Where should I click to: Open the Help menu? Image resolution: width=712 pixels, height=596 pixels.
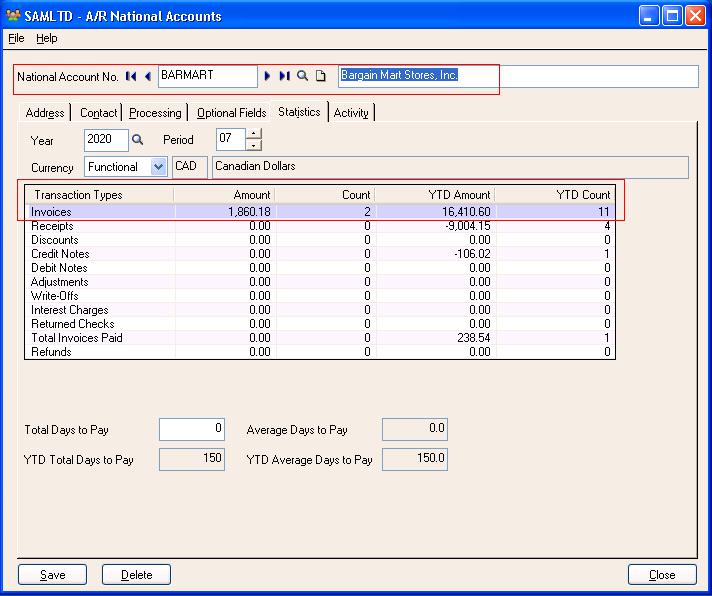[x=47, y=38]
